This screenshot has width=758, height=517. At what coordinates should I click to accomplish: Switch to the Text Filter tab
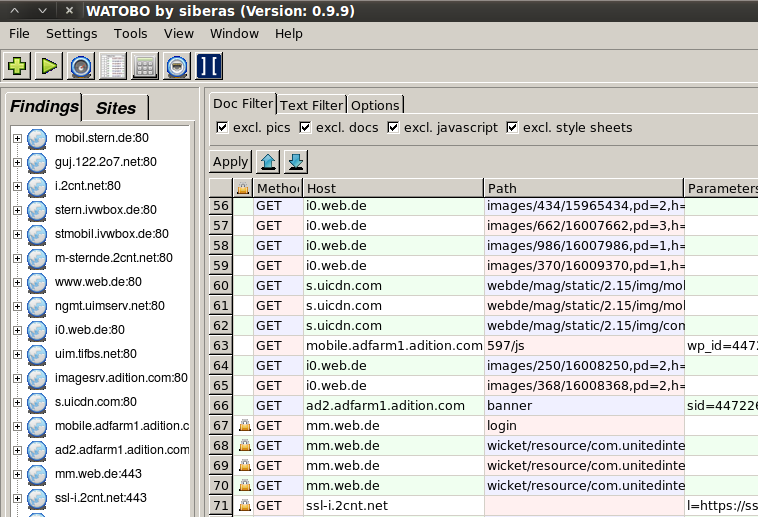pyautogui.click(x=310, y=105)
